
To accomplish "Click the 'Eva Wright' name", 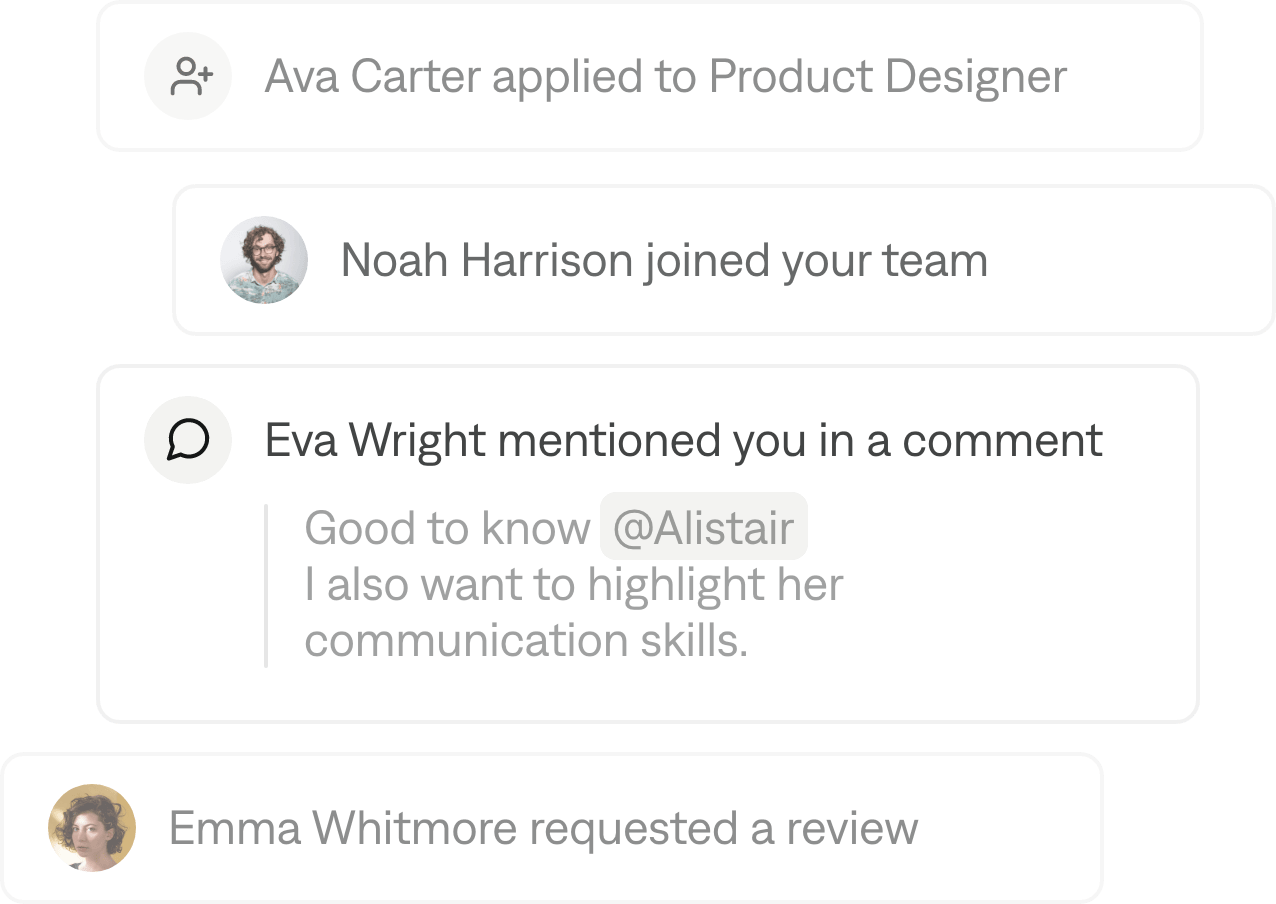I will 375,440.
